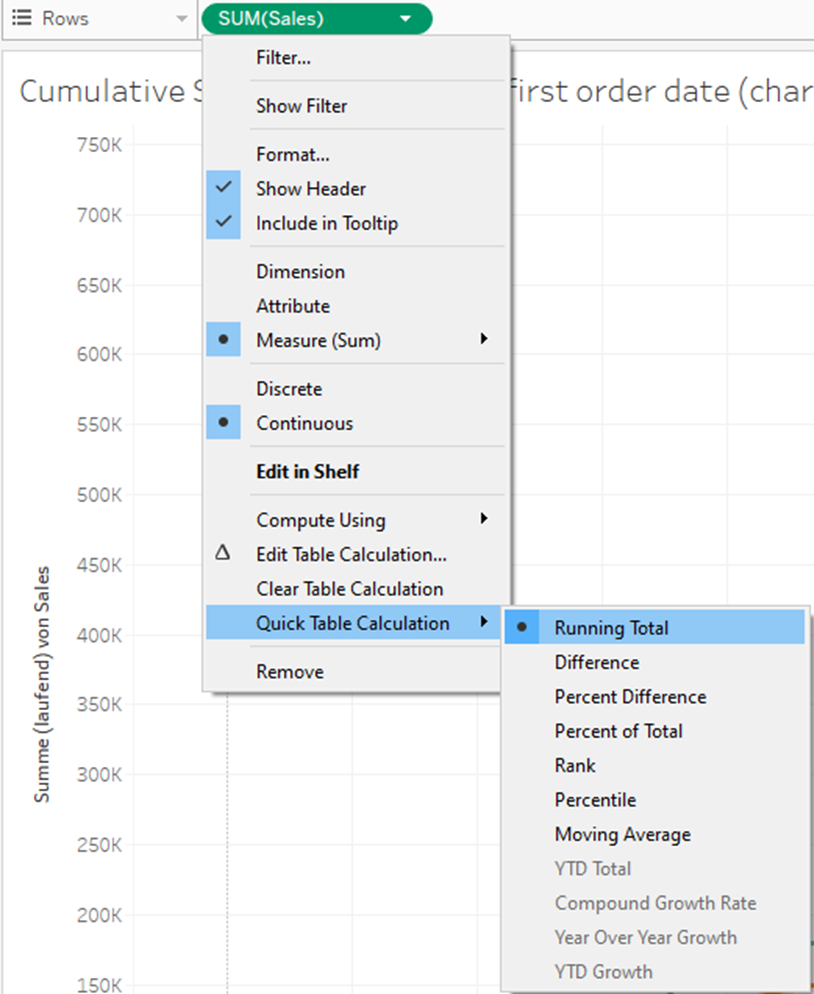Open the Quick Table Calculation submenu
The image size is (814, 994).
click(x=352, y=623)
